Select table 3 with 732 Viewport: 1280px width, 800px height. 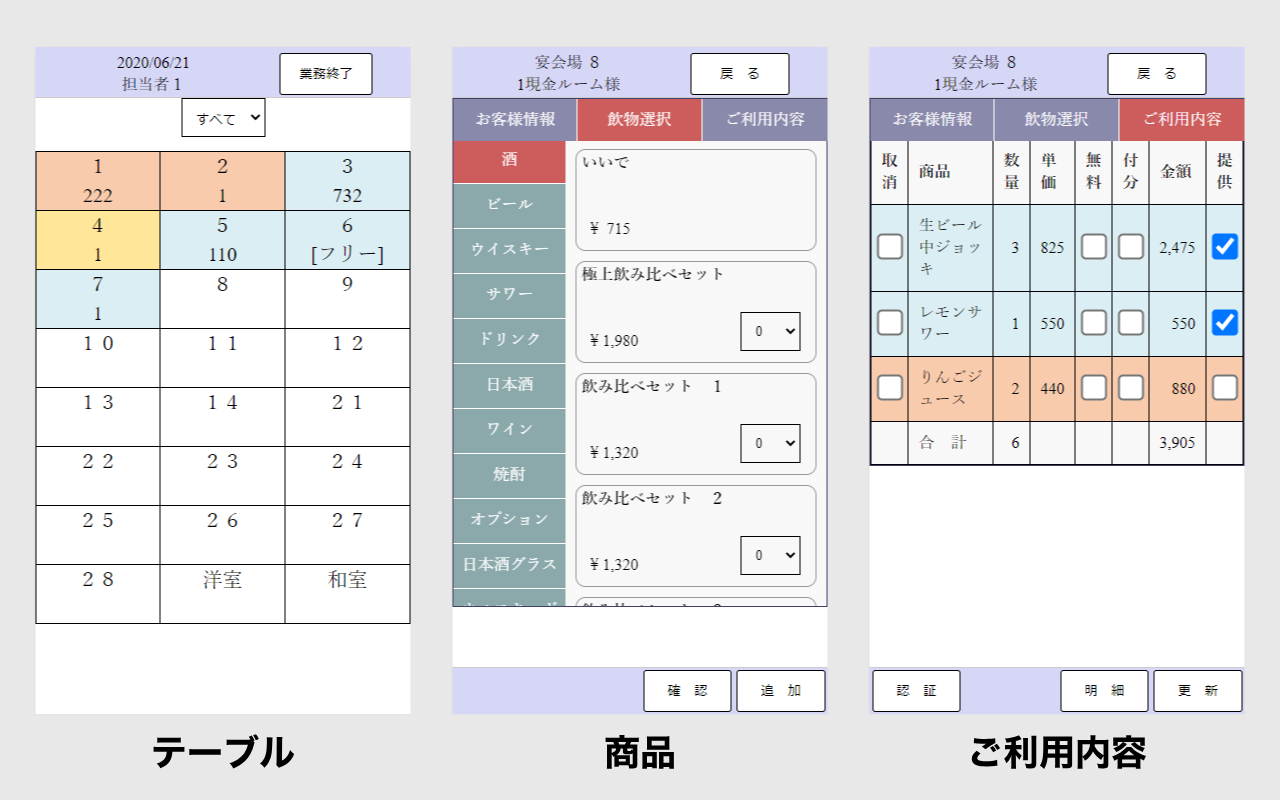[x=347, y=181]
